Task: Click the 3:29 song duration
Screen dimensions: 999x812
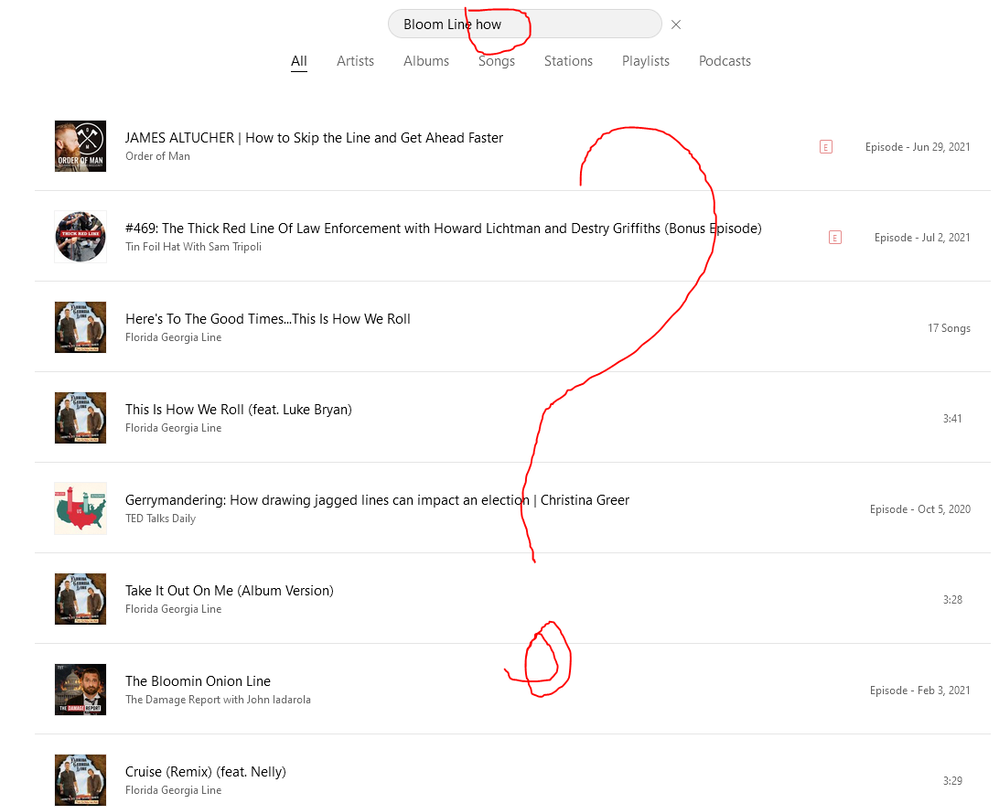Action: coord(952,781)
